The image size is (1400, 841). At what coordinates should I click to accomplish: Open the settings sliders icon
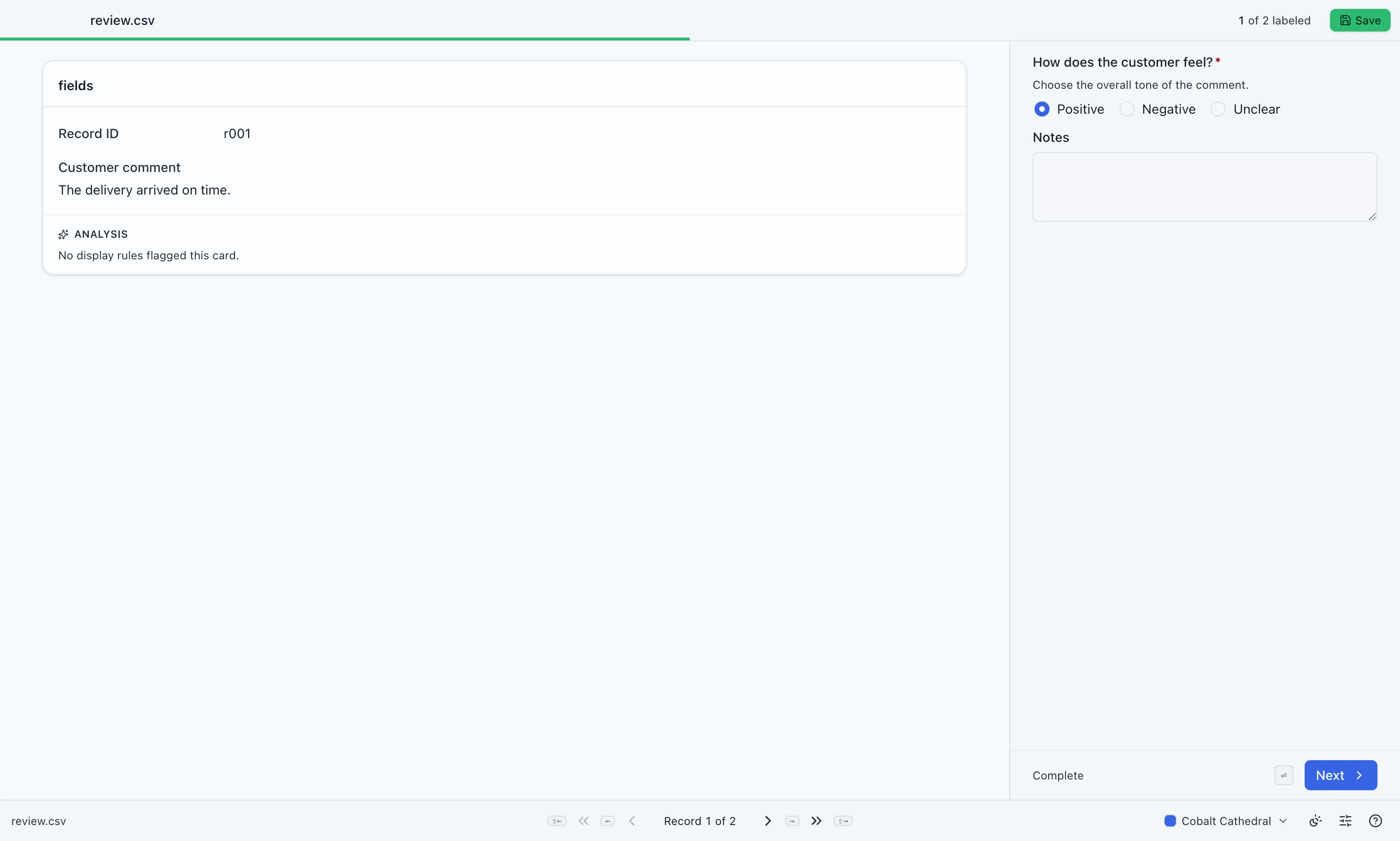pyautogui.click(x=1346, y=821)
